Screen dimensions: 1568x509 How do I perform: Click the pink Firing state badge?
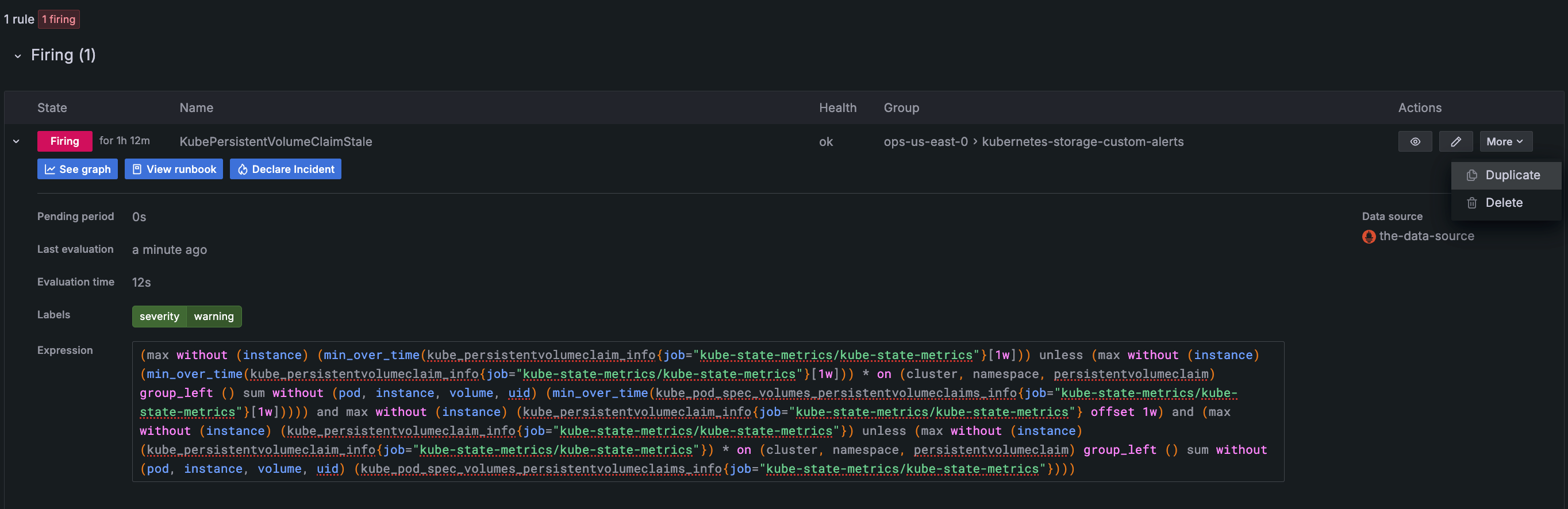(x=64, y=141)
